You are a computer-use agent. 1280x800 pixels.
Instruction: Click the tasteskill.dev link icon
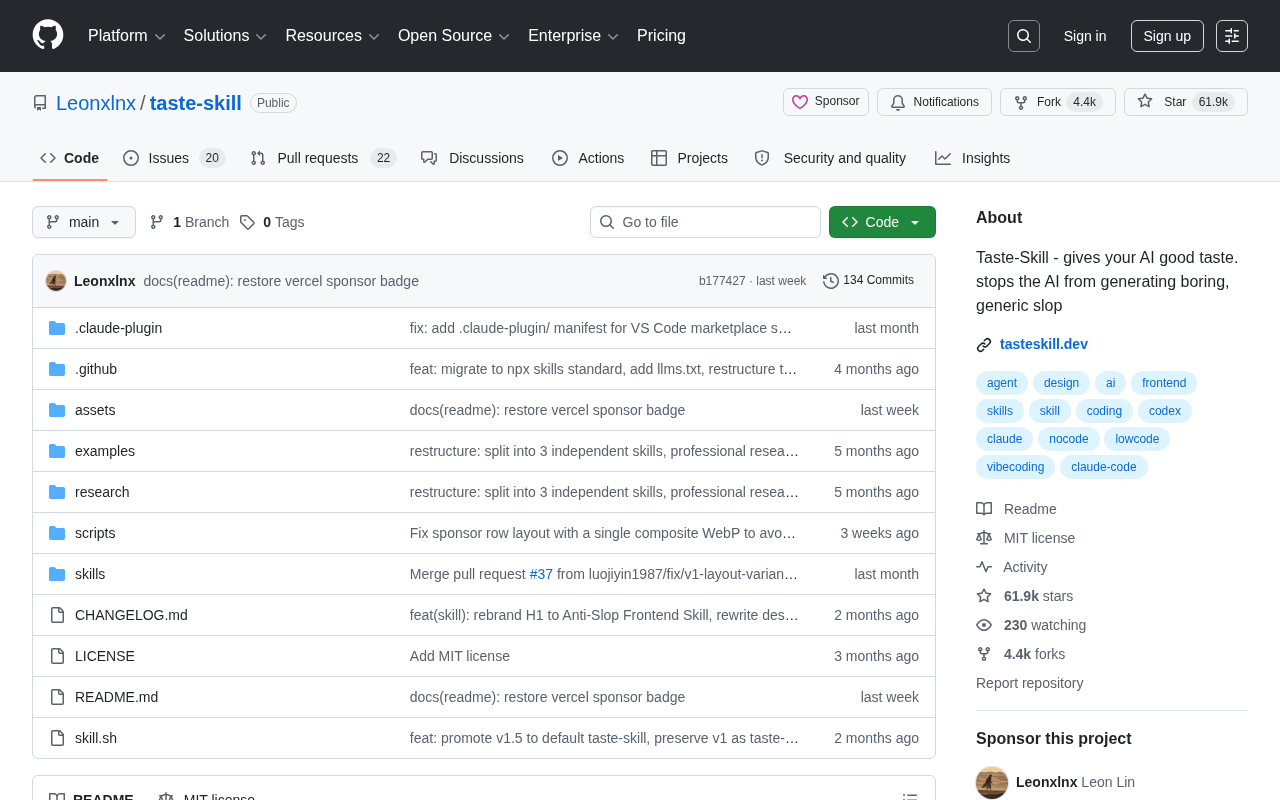click(x=984, y=345)
